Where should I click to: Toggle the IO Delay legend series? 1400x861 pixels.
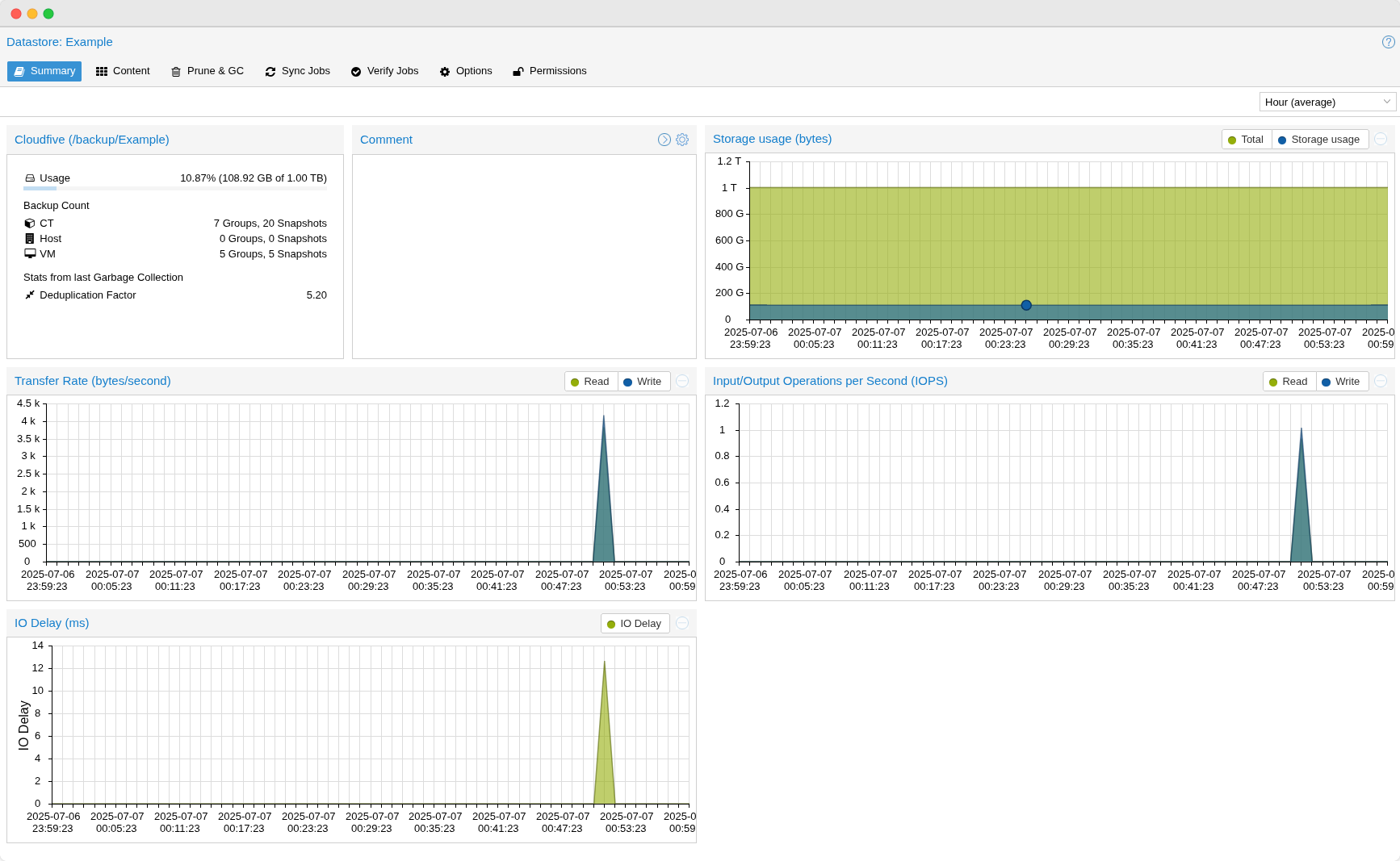(x=635, y=624)
